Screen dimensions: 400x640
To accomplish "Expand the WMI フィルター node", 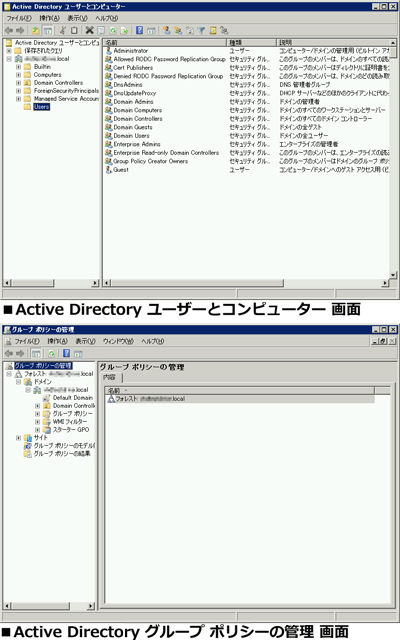I will pos(37,422).
